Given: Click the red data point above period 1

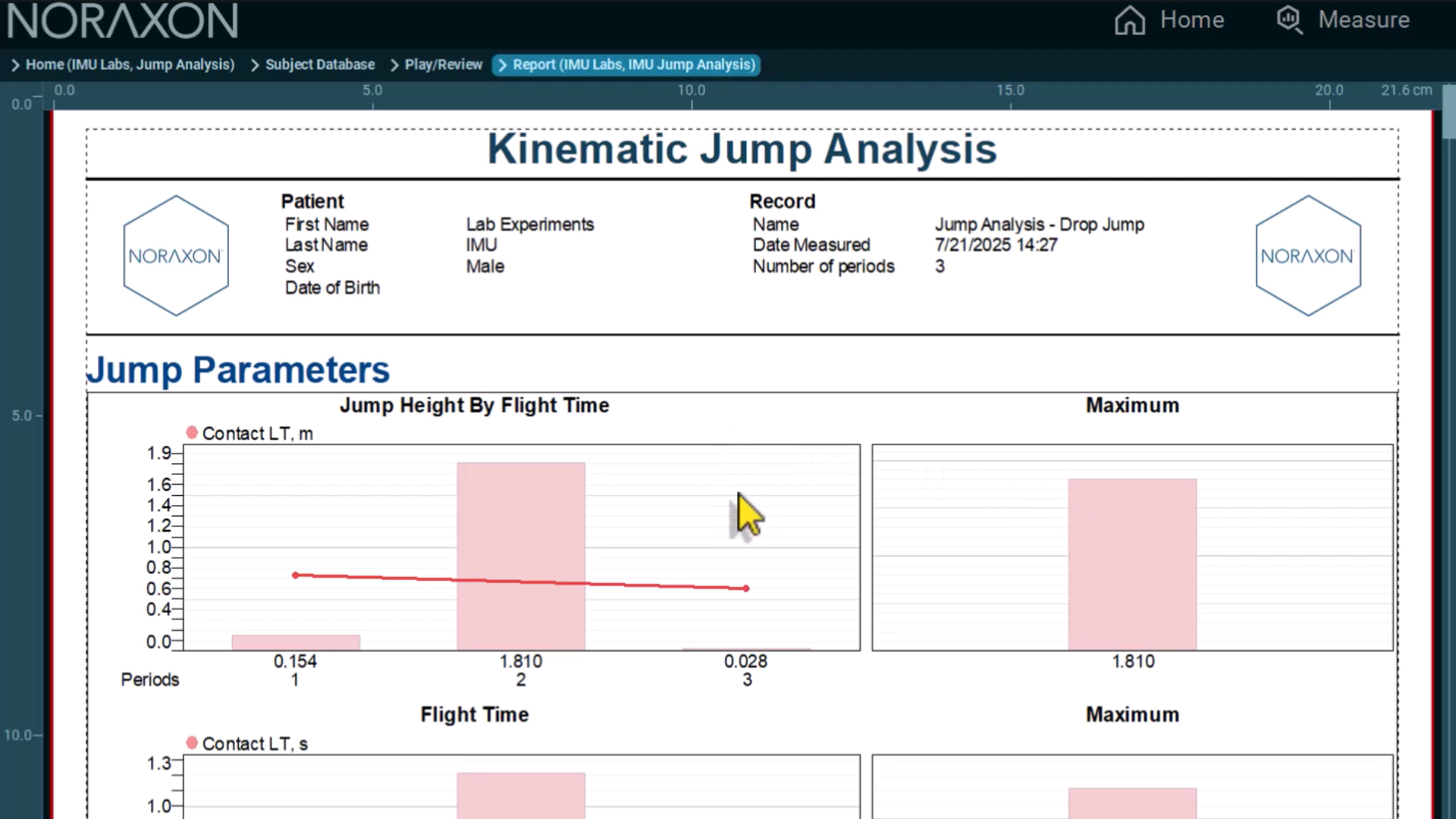Looking at the screenshot, I should (x=294, y=575).
